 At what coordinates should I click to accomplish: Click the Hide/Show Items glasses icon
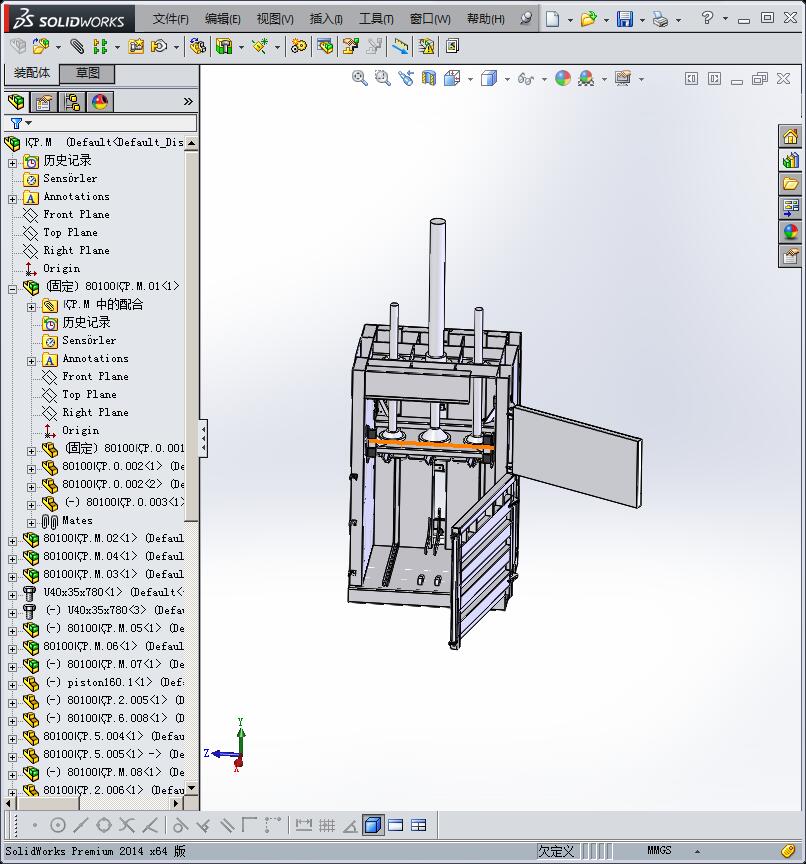coord(526,79)
